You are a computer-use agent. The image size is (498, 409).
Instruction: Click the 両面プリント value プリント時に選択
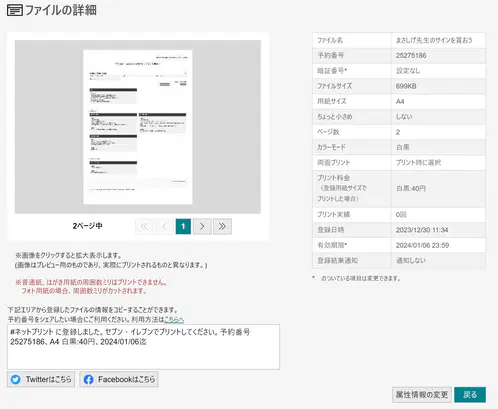[x=418, y=163]
